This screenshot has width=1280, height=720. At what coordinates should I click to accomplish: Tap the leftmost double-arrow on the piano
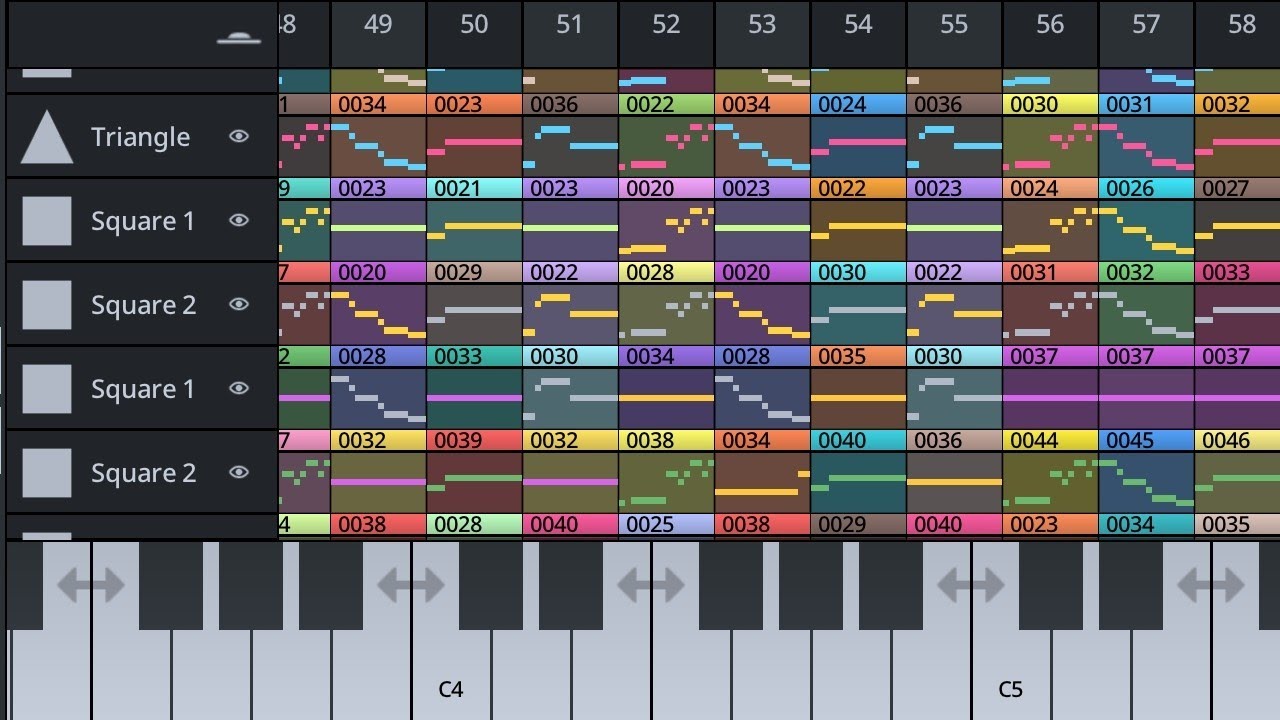pyautogui.click(x=91, y=585)
